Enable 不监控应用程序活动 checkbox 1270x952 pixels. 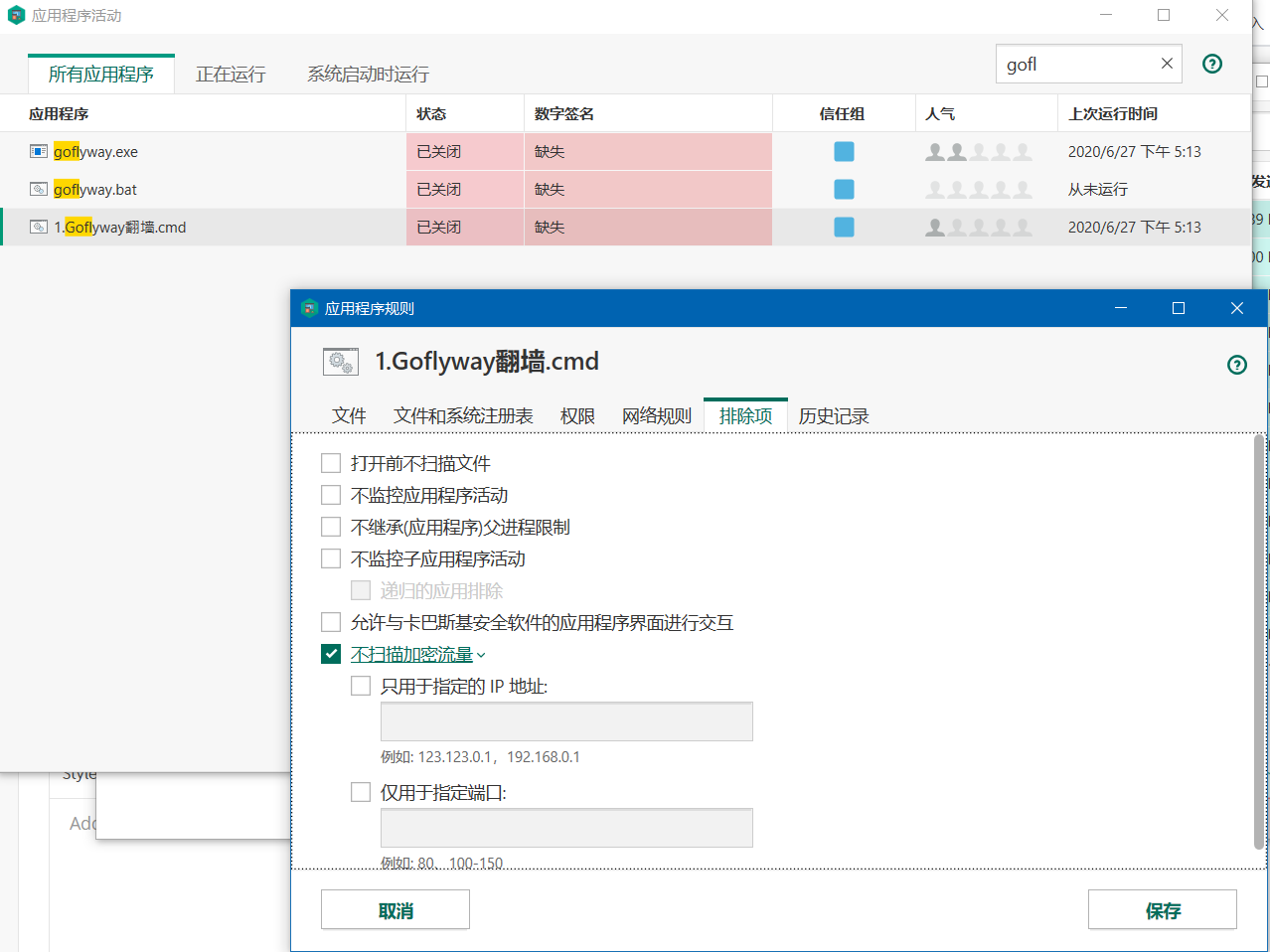pos(331,495)
